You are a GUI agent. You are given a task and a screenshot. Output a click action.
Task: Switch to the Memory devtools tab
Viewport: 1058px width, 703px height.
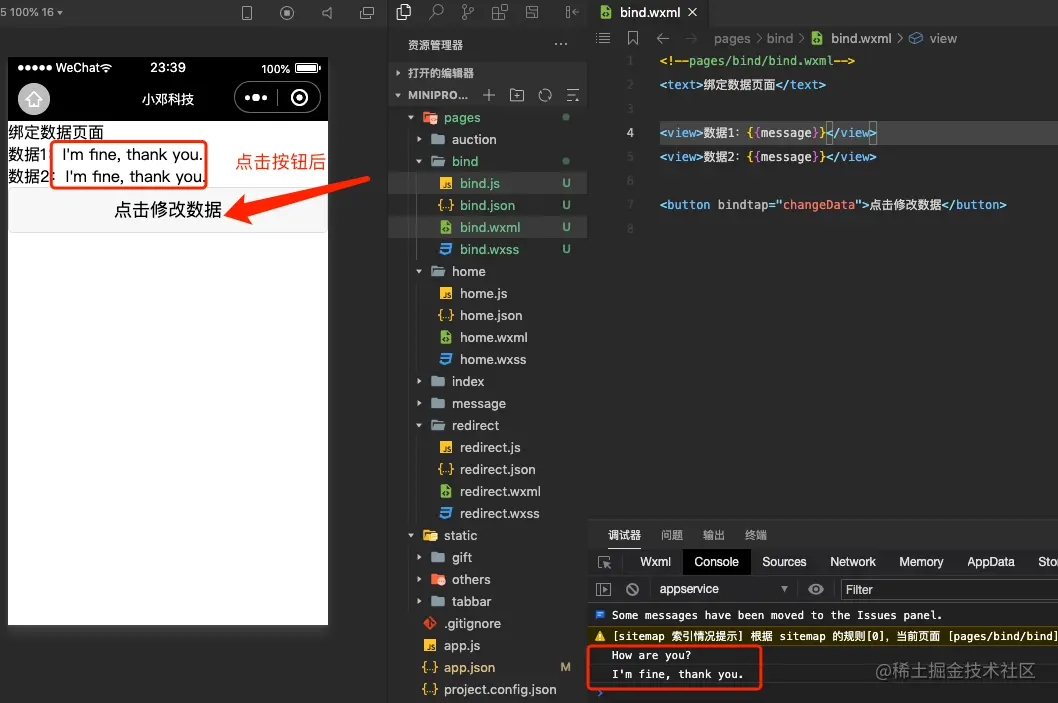click(x=921, y=562)
